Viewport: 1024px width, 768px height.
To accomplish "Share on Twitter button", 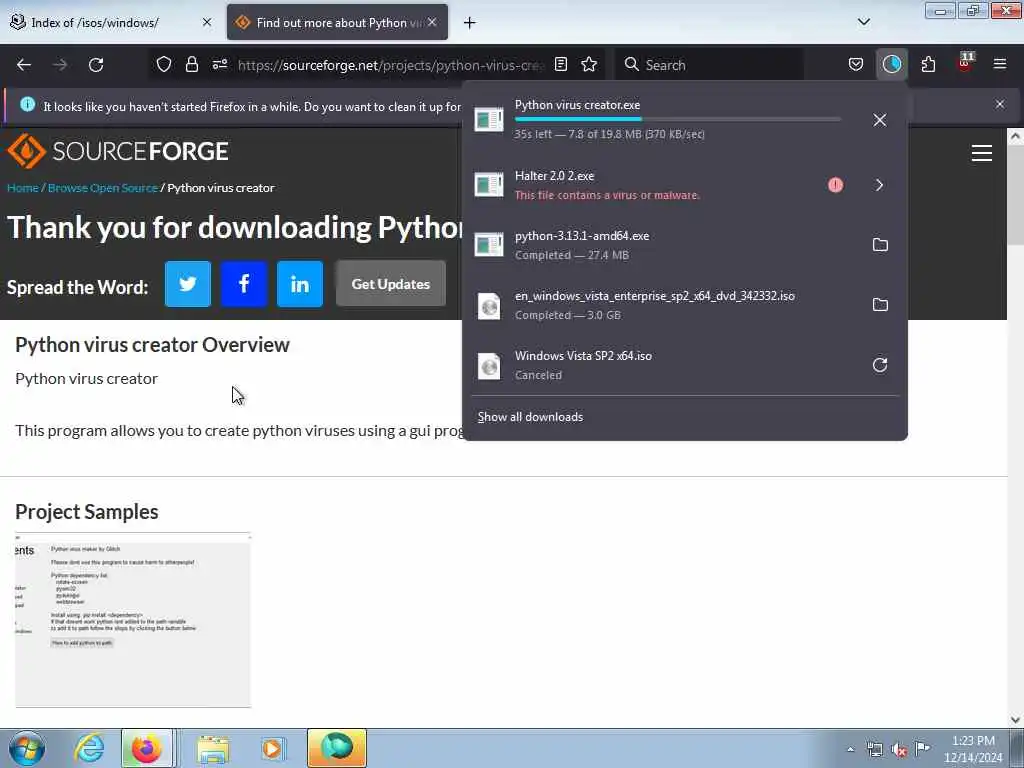I will click(x=188, y=284).
